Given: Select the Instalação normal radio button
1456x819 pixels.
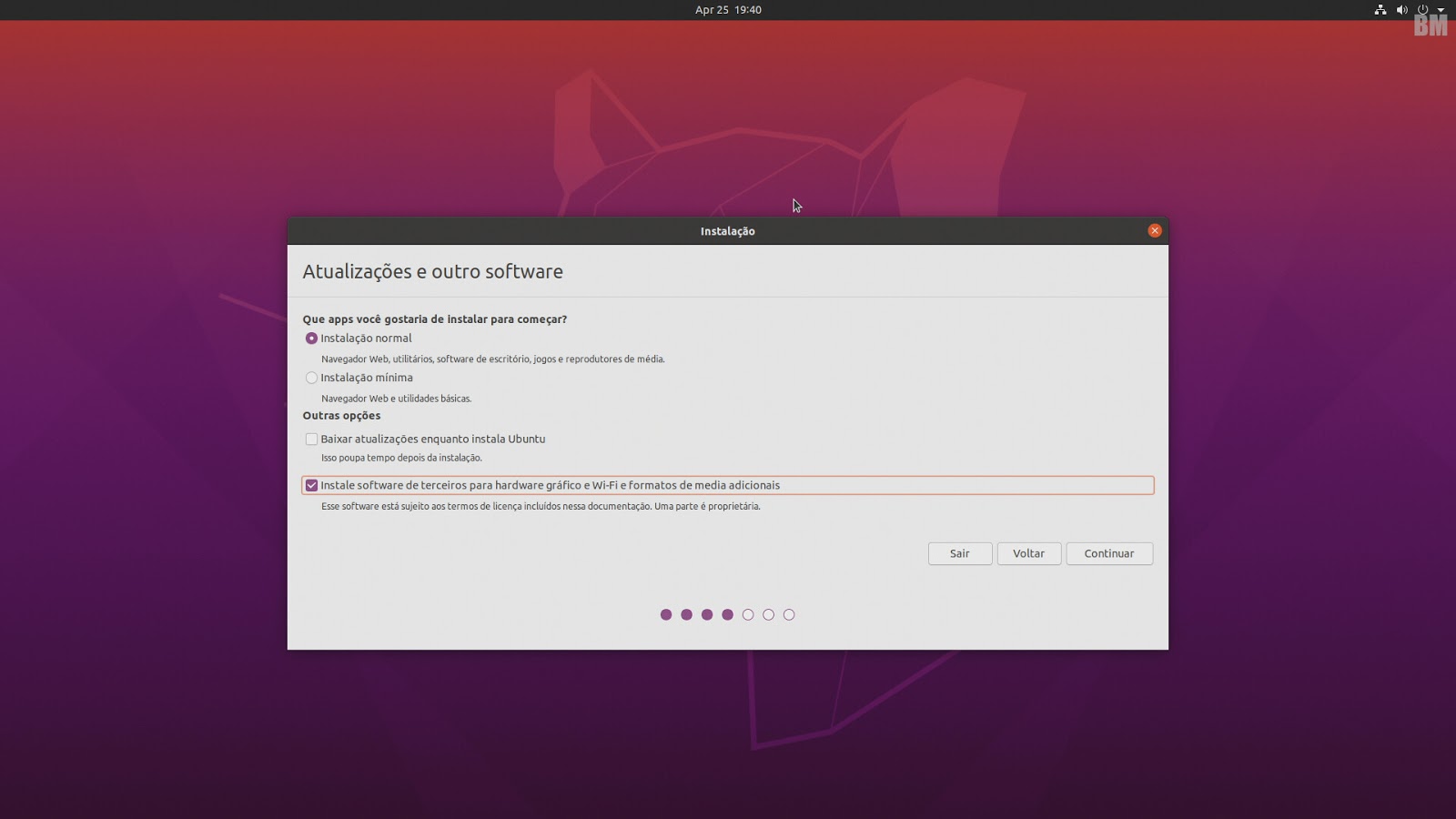Looking at the screenshot, I should click(x=312, y=339).
